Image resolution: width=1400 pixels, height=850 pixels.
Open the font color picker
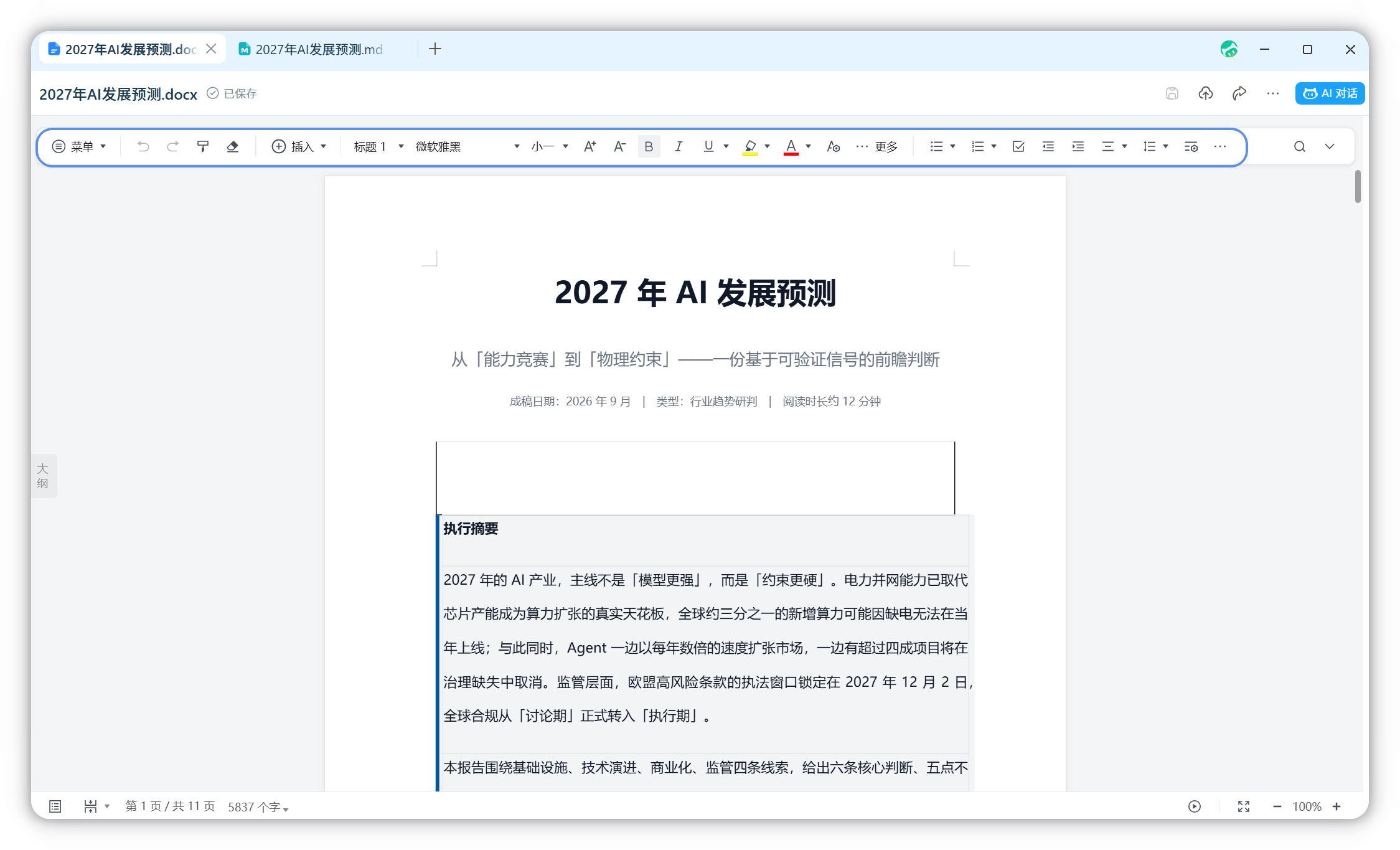coord(808,146)
